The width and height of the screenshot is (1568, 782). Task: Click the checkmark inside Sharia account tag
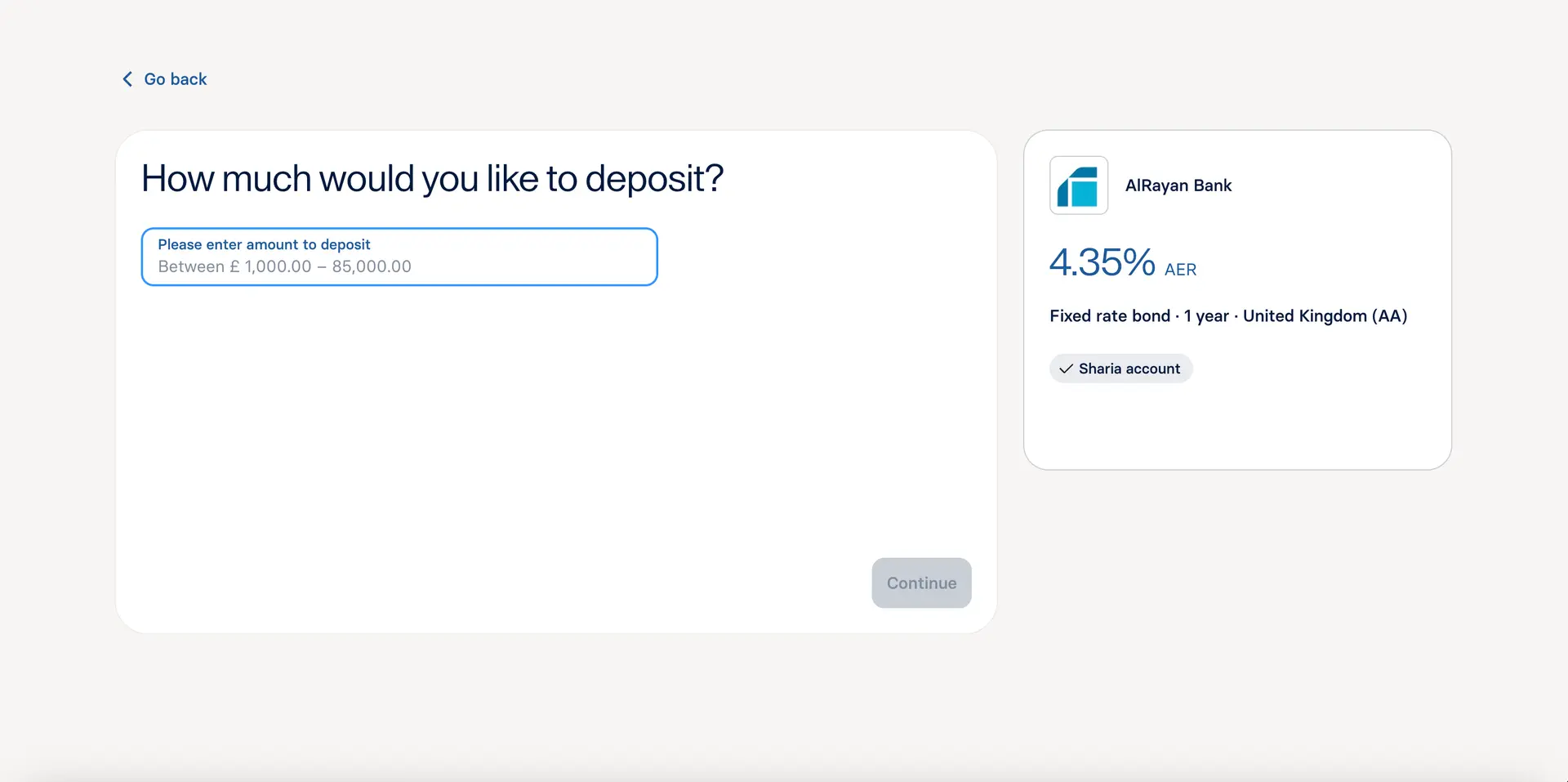tap(1065, 369)
